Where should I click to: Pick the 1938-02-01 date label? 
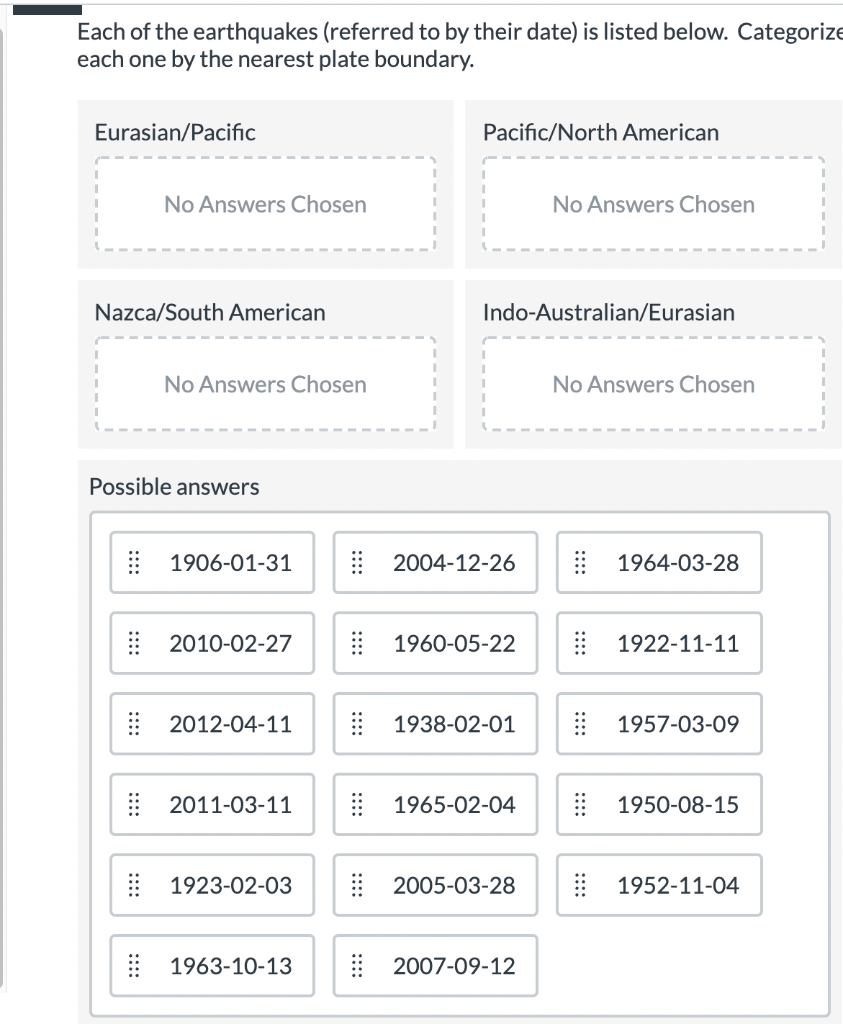tap(454, 724)
